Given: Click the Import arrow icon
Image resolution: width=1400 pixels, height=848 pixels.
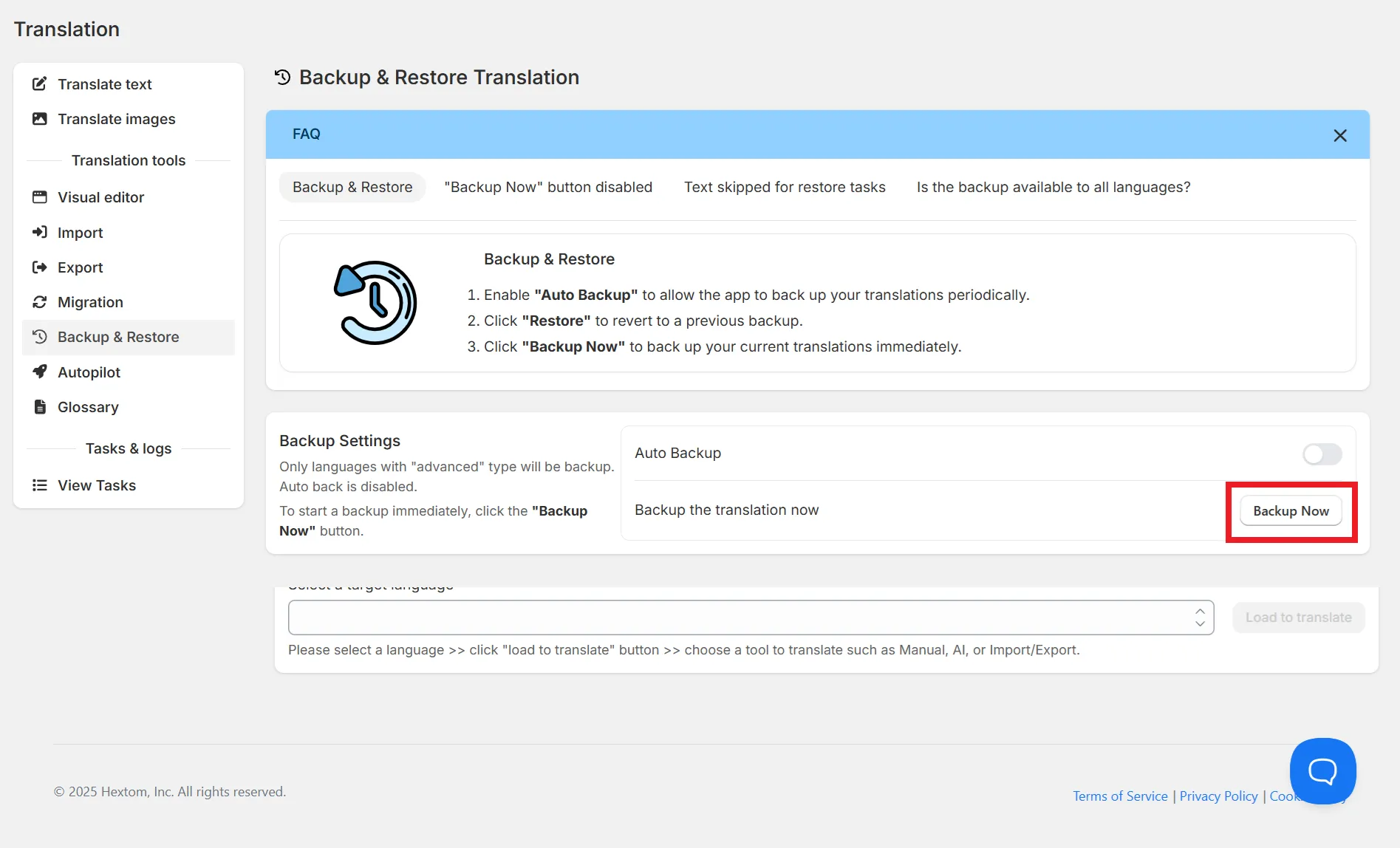Looking at the screenshot, I should point(40,233).
